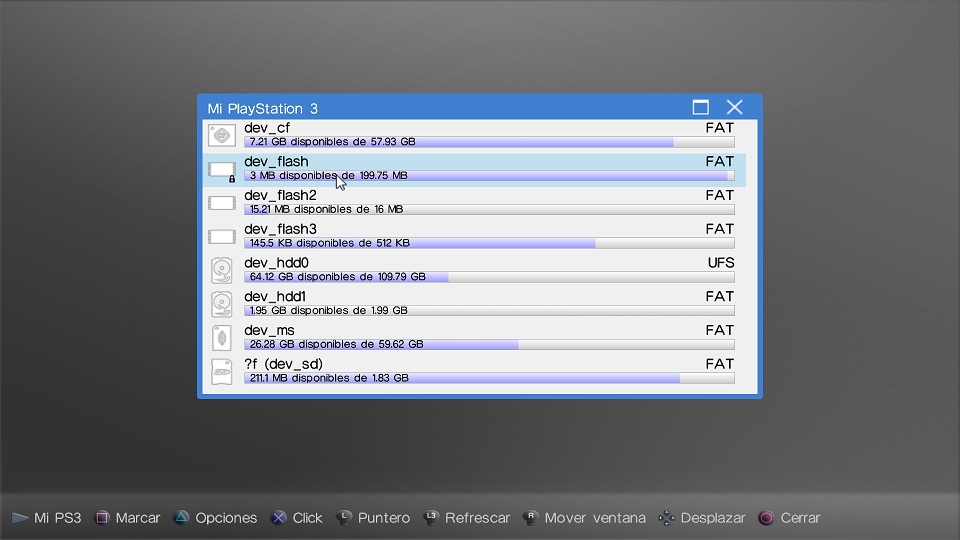Viewport: 960px width, 540px height.
Task: Maximize the Mi PlayStation 3 window
Action: (x=701, y=107)
